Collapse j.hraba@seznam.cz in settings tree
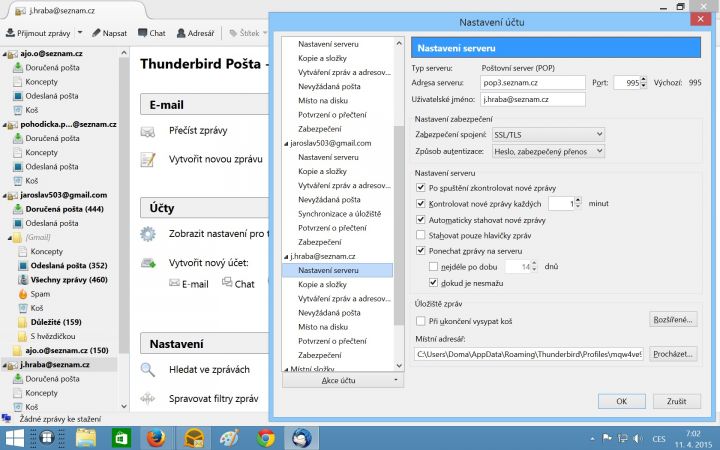The image size is (720, 450). click(286, 257)
